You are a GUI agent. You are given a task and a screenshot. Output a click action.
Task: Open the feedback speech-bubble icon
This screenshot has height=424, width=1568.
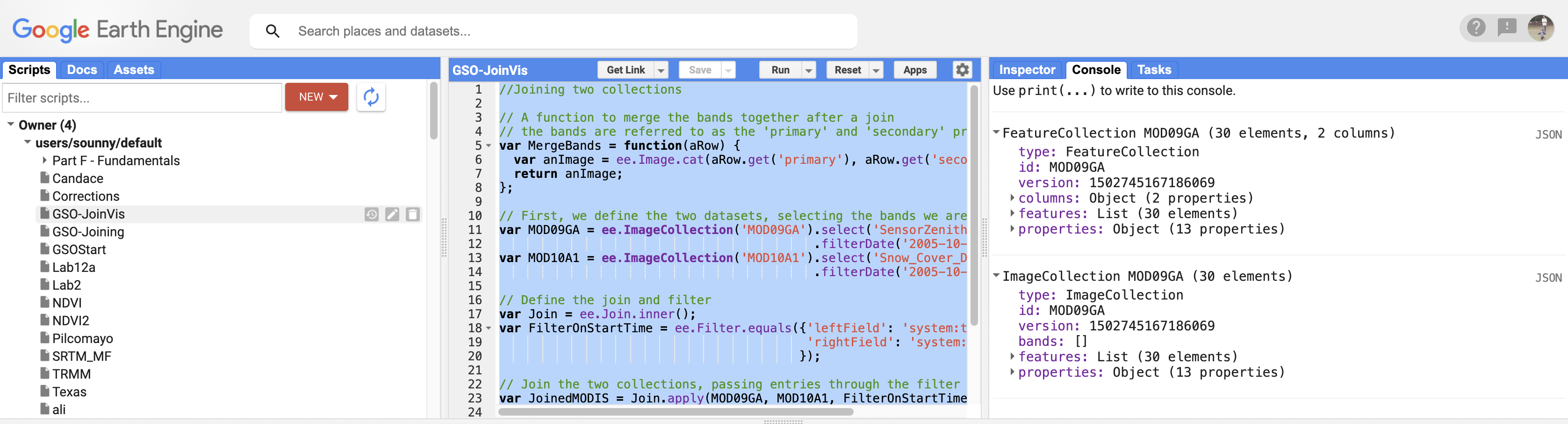pos(1508,28)
